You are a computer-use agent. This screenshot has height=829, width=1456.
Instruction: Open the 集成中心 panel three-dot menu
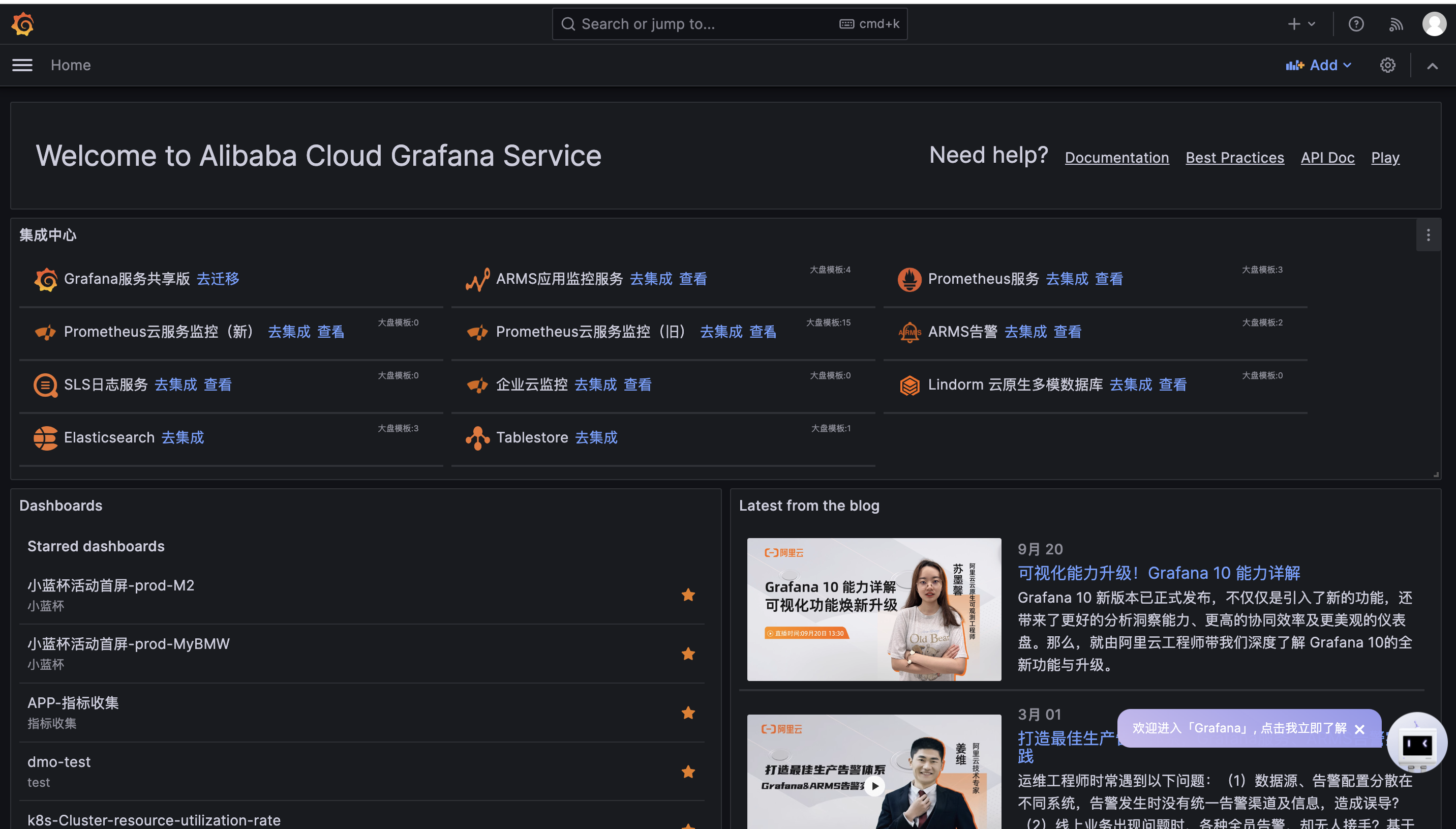click(1428, 235)
